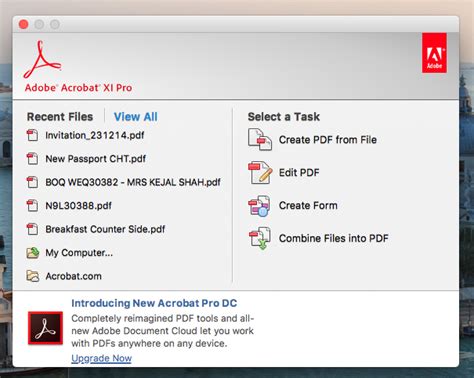The height and width of the screenshot is (378, 474).
Task: Click the red Adobe logo badge
Action: pos(434,53)
